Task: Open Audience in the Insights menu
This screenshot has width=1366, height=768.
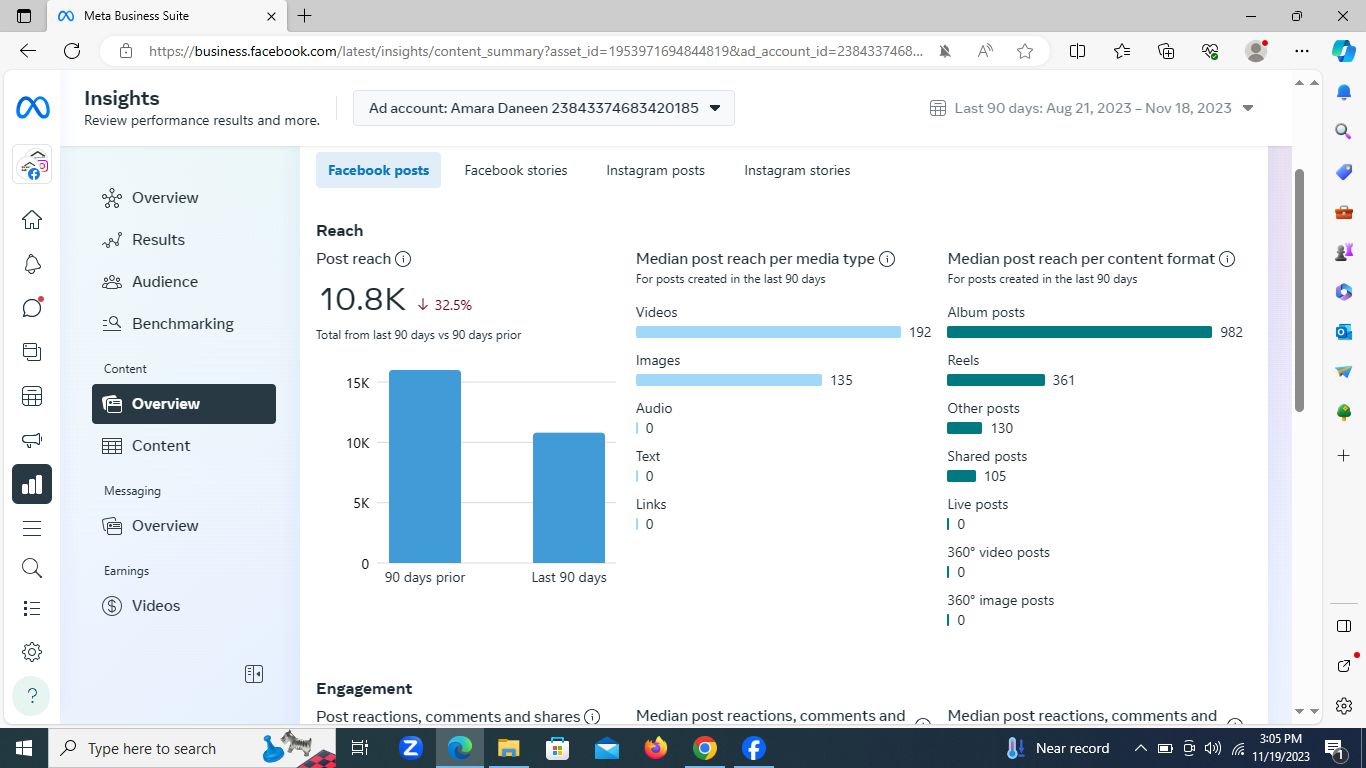Action: click(x=184, y=282)
